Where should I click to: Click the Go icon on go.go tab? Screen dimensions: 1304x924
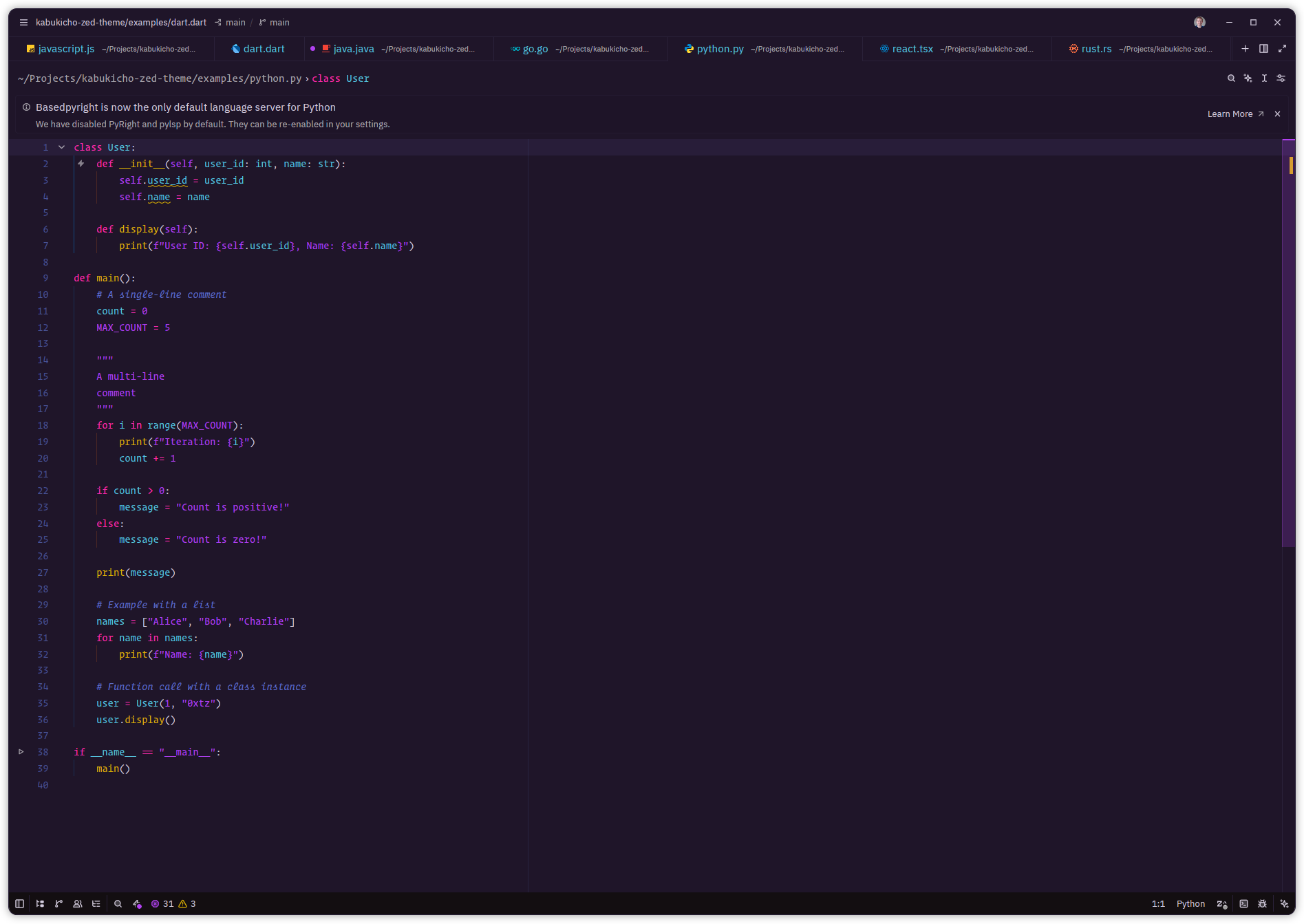(x=515, y=49)
